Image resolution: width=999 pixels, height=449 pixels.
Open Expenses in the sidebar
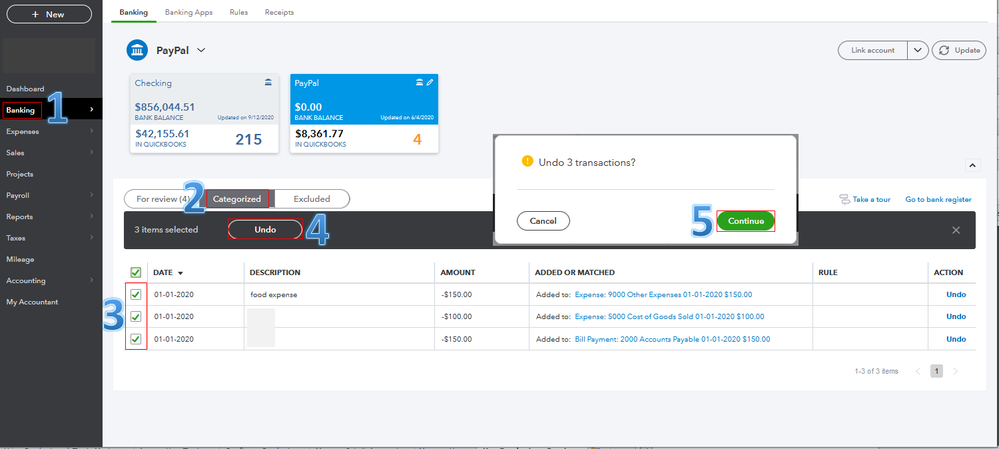click(x=22, y=131)
